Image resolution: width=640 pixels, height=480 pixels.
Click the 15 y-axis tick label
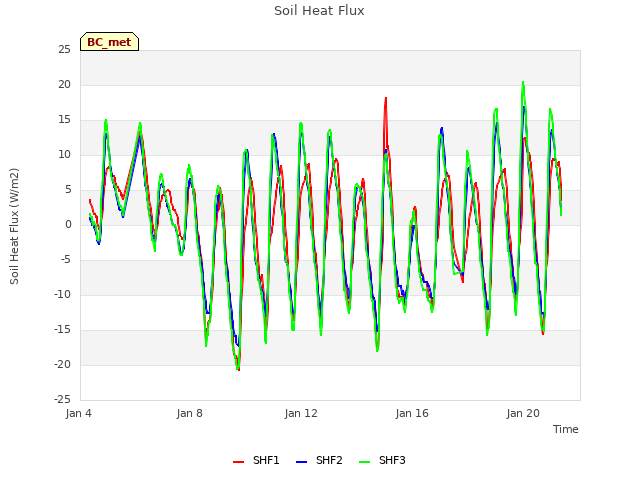[x=64, y=120]
